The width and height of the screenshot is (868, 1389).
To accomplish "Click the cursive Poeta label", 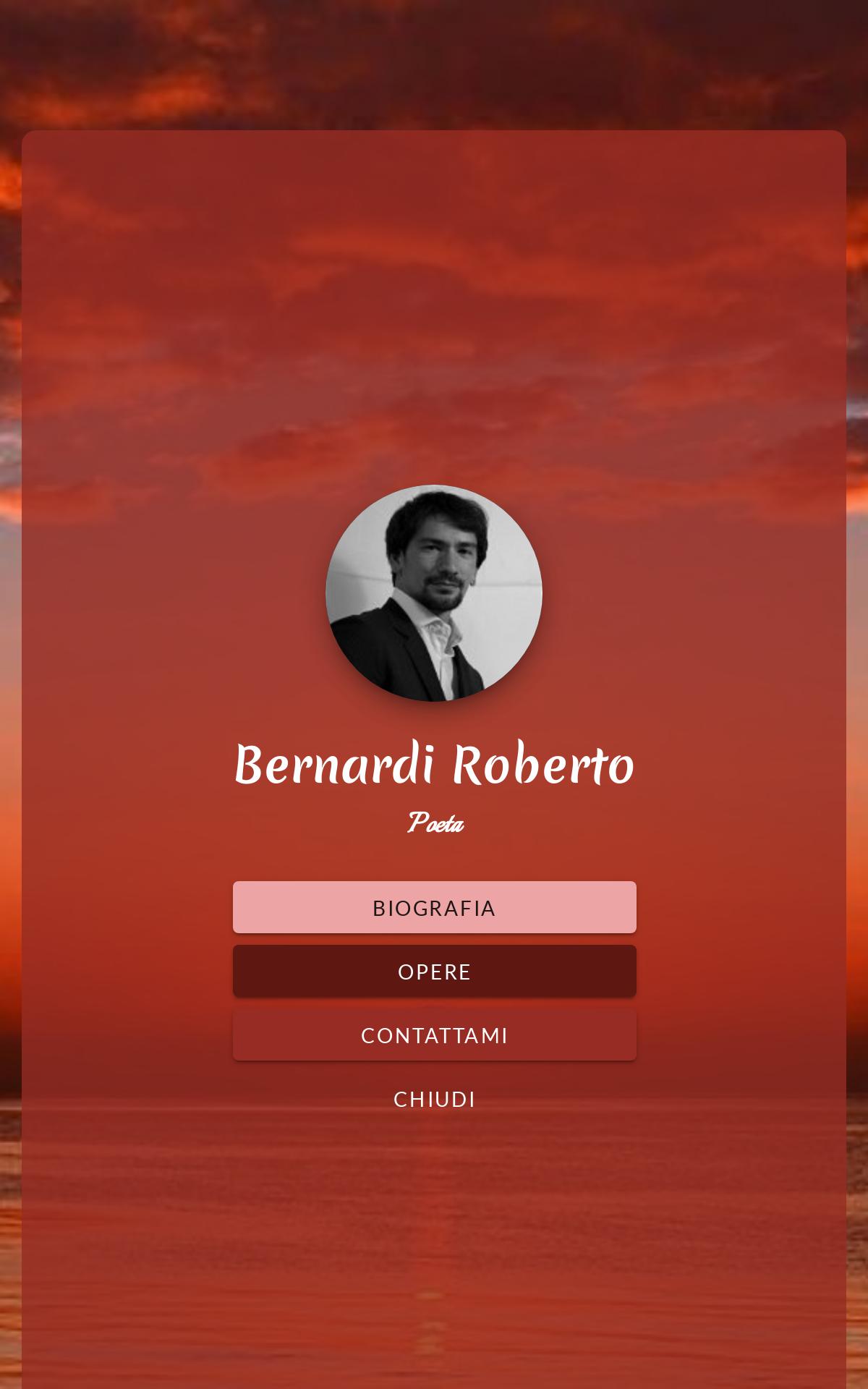I will coord(435,823).
